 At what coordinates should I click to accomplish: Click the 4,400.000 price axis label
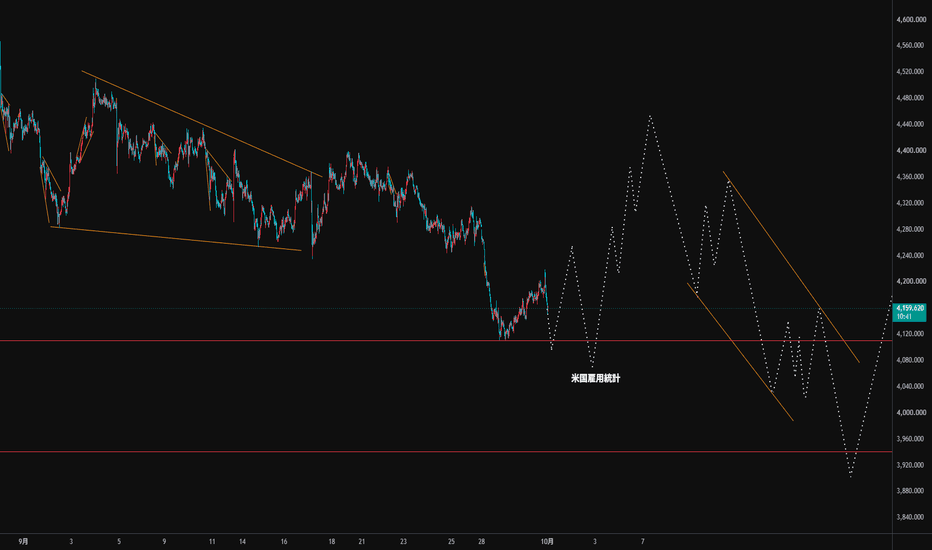[x=910, y=150]
